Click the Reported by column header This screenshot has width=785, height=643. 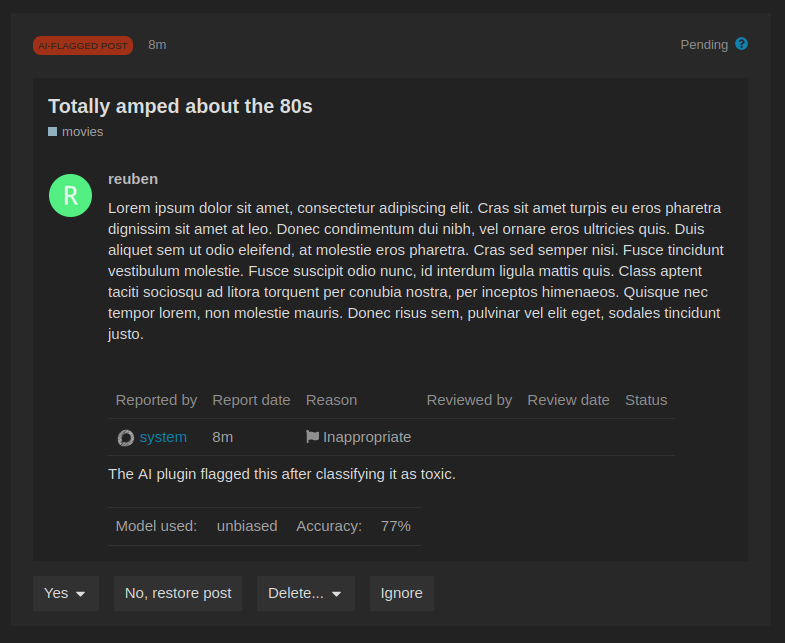click(156, 400)
